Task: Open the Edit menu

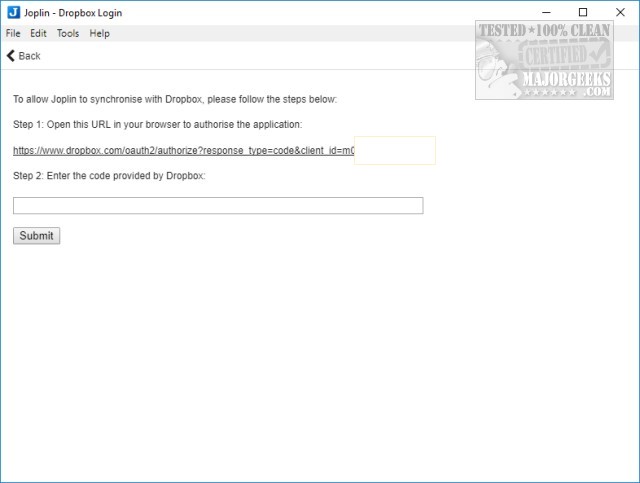Action: (x=38, y=33)
